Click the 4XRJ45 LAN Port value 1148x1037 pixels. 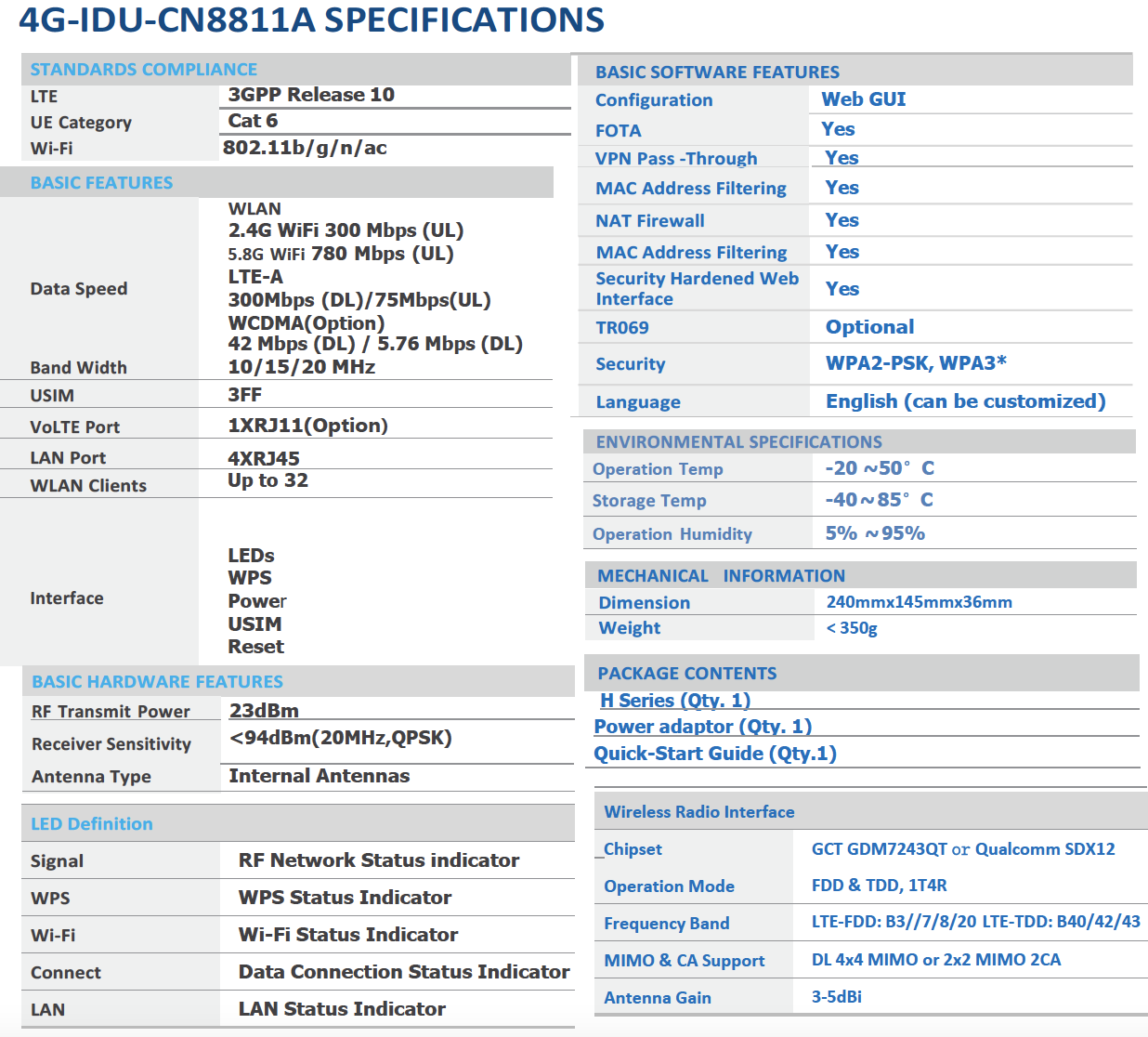(264, 458)
